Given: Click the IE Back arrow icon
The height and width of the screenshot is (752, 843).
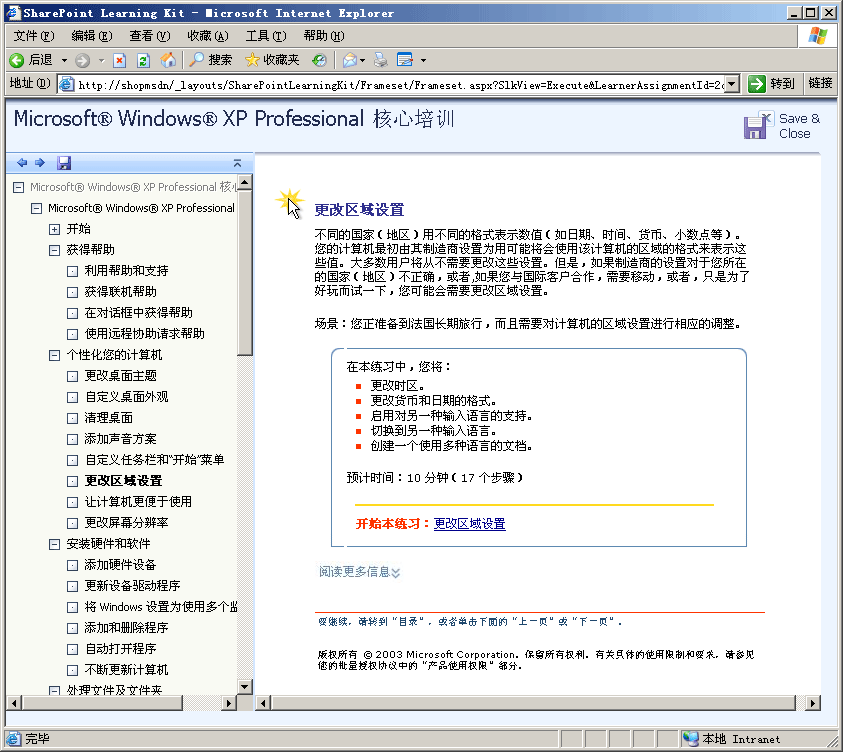Looking at the screenshot, I should click(x=17, y=60).
